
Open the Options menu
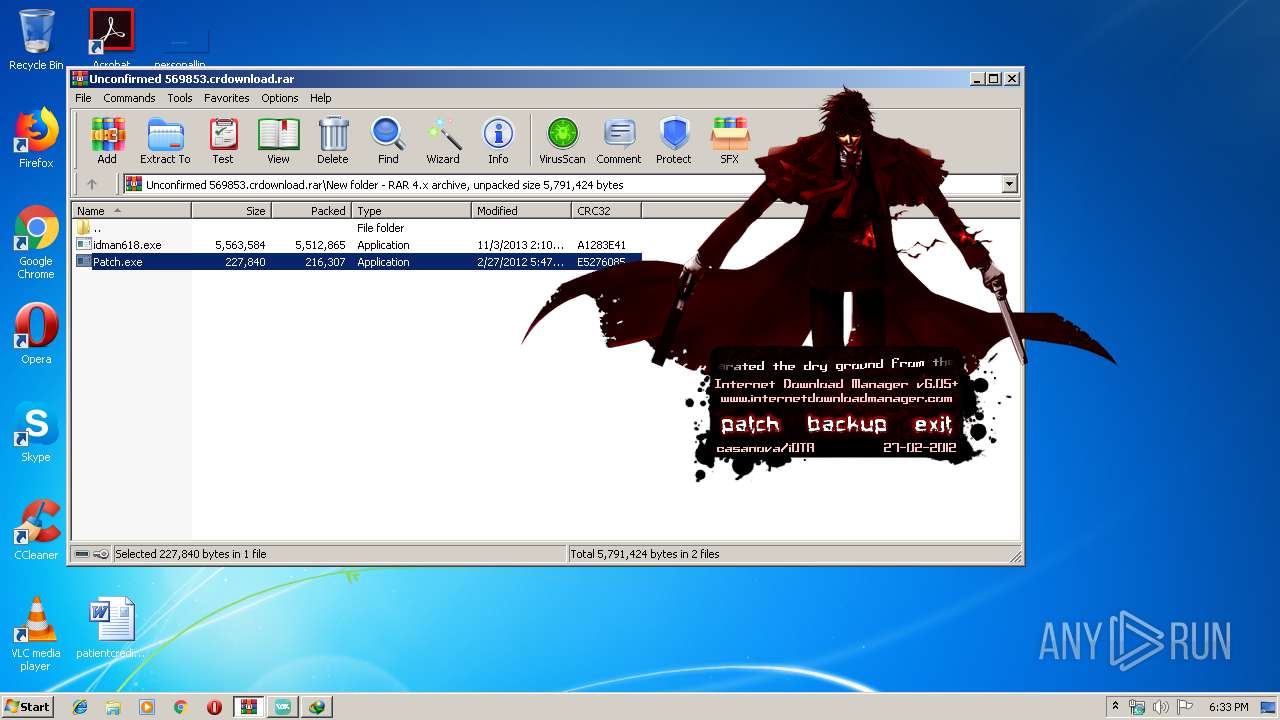click(x=280, y=98)
